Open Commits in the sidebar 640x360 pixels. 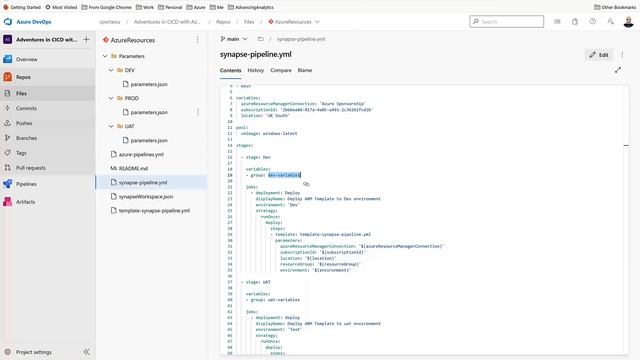[x=26, y=108]
